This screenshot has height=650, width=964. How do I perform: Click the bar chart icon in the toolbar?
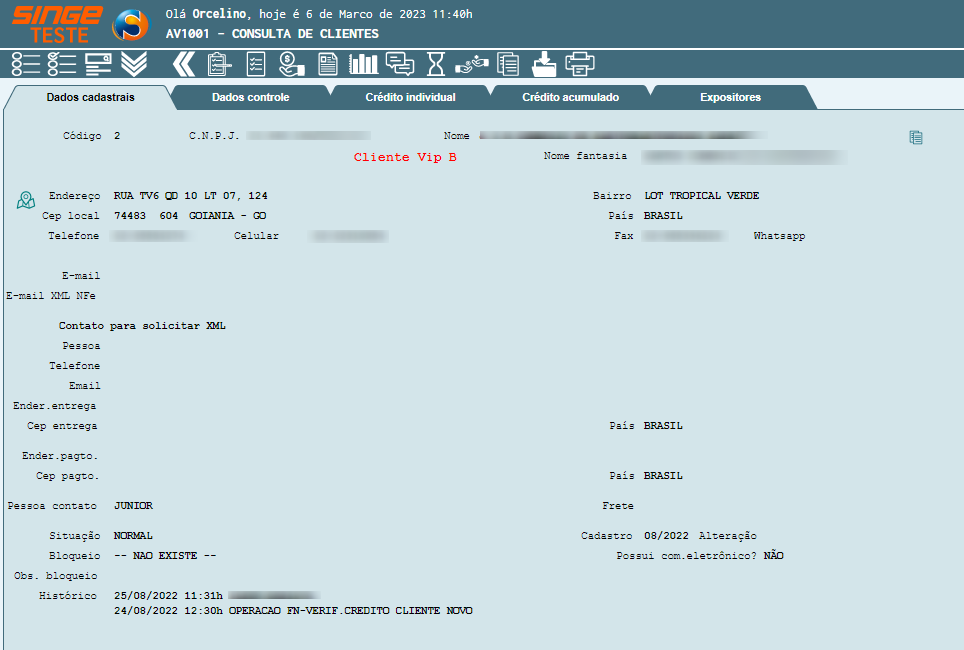click(363, 64)
